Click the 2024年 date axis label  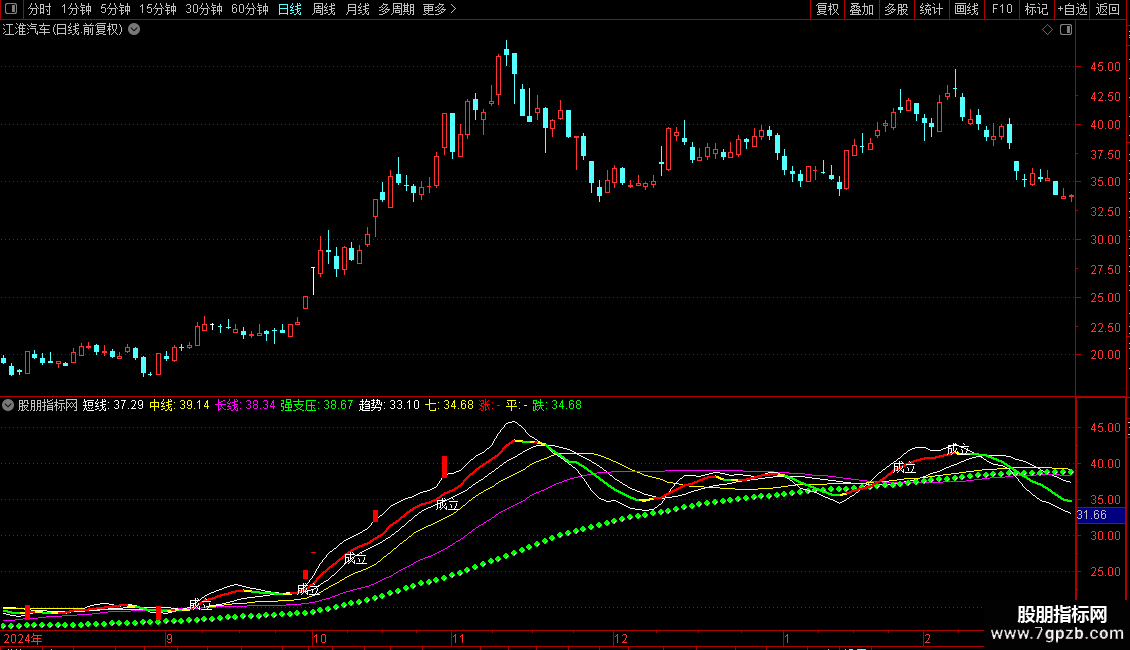22,638
